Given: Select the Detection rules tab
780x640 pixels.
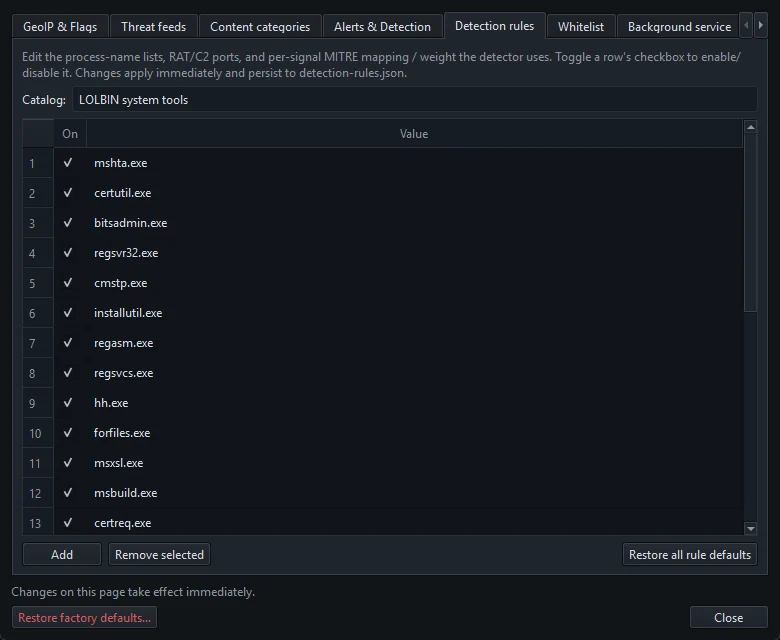Looking at the screenshot, I should [494, 25].
